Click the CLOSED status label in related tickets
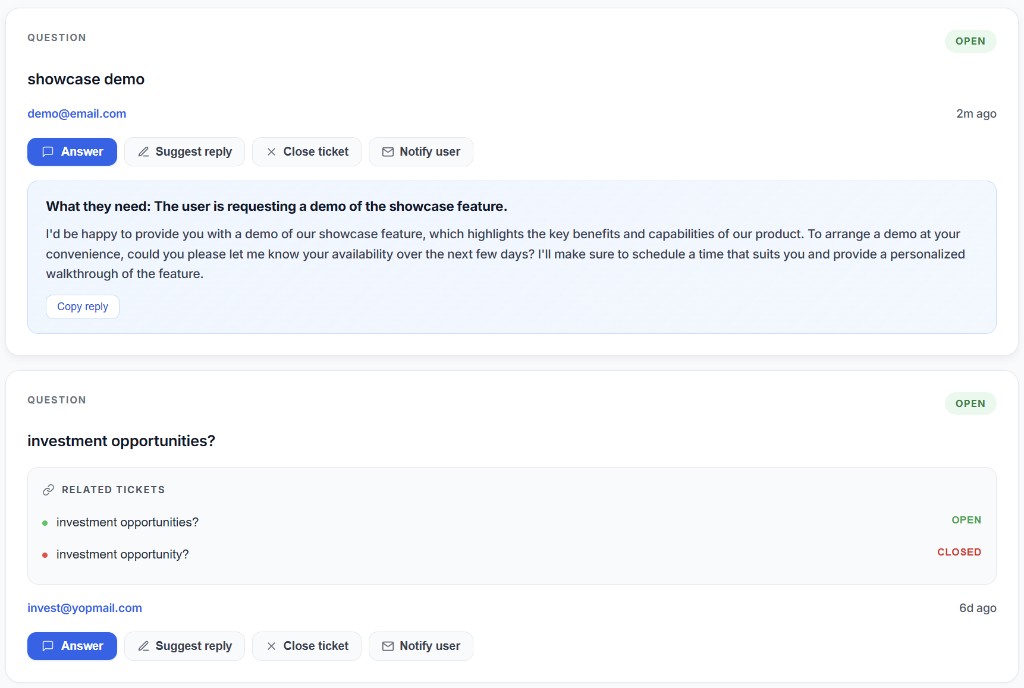This screenshot has height=688, width=1024. (959, 552)
